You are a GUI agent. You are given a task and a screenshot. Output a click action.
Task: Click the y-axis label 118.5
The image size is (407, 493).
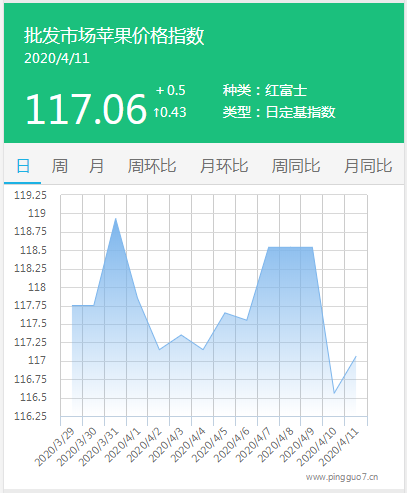pyautogui.click(x=33, y=250)
